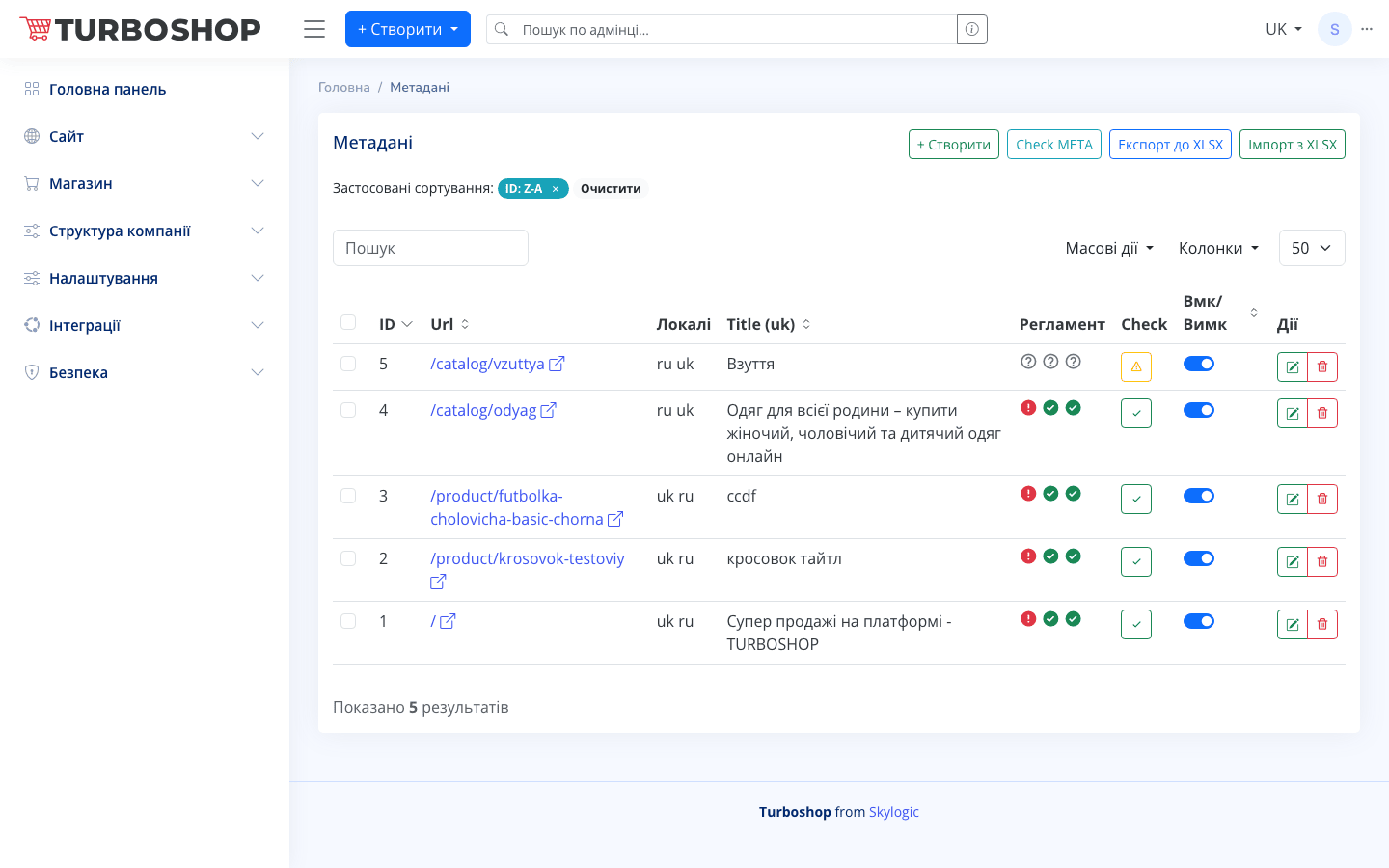Toggle the hamburger sidebar menu icon
The height and width of the screenshot is (868, 1389).
(314, 29)
